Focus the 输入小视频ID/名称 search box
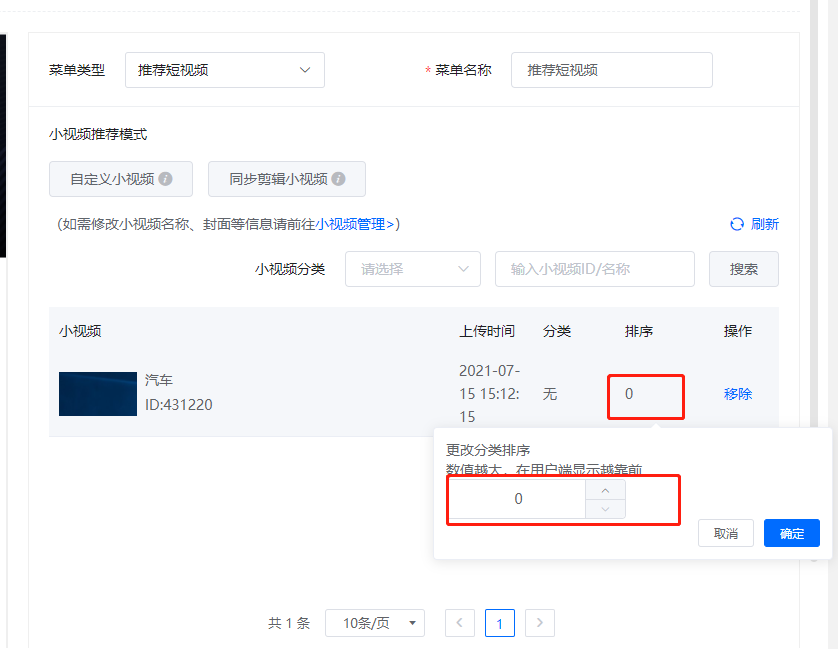Viewport: 838px width, 649px height. click(x=594, y=269)
